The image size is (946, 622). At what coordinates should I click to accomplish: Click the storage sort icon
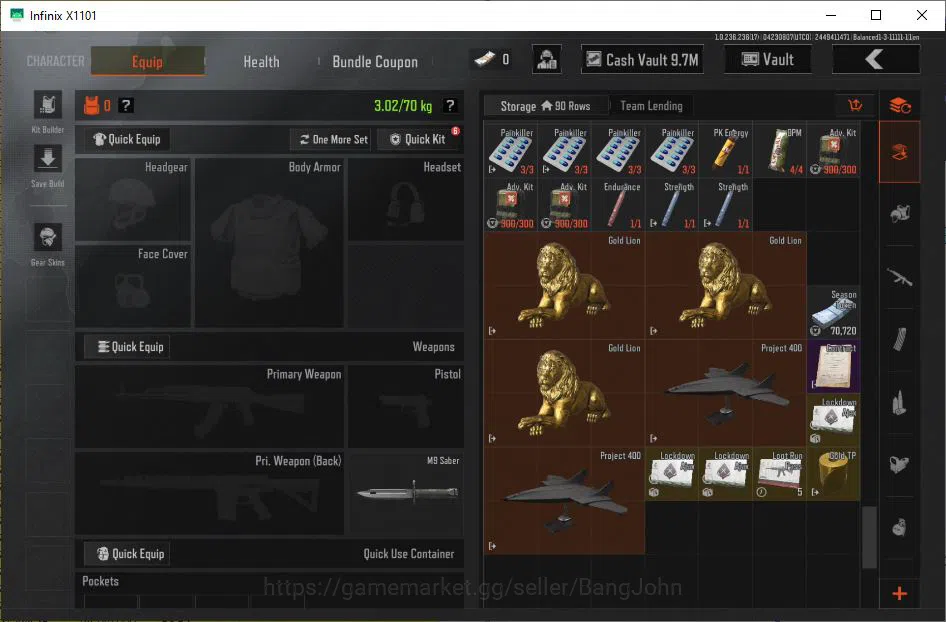coord(855,106)
